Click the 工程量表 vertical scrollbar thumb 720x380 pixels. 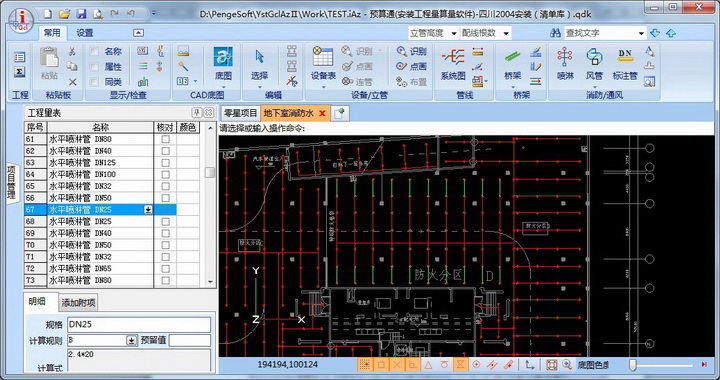tap(210, 172)
